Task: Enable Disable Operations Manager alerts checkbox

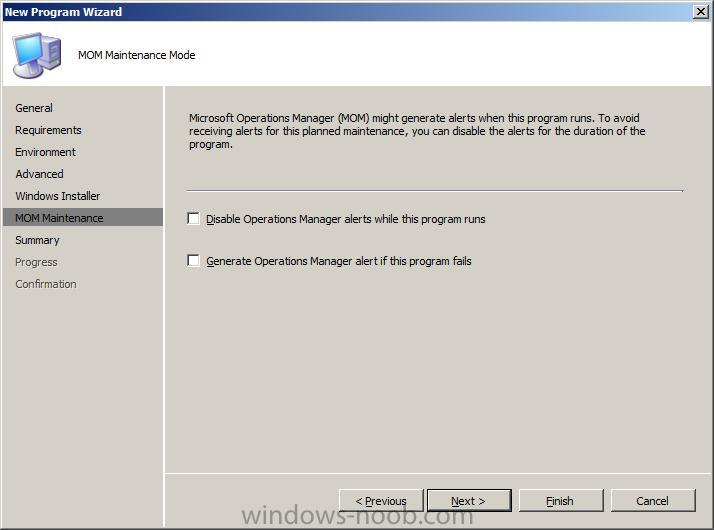Action: [194, 219]
